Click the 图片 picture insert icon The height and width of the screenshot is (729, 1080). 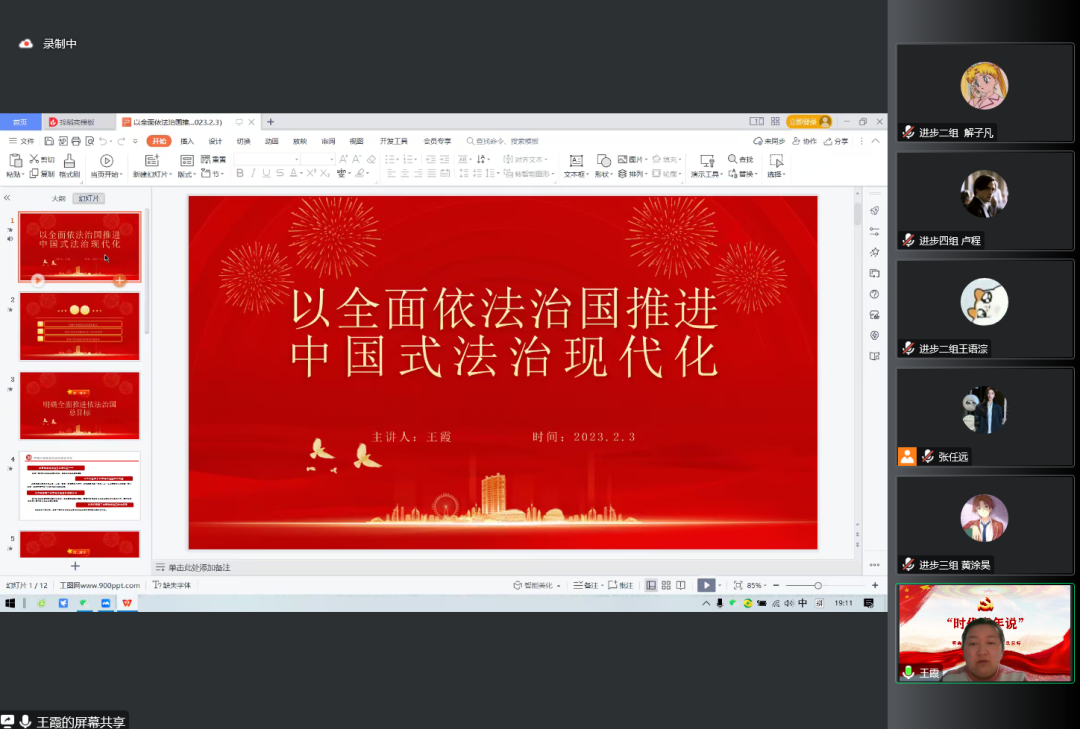click(624, 160)
